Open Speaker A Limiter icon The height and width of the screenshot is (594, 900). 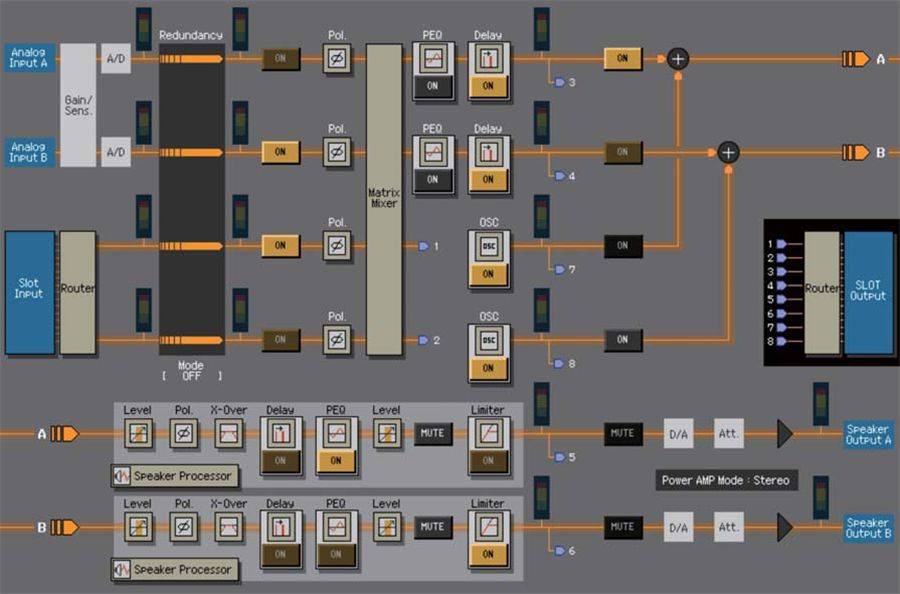click(488, 434)
